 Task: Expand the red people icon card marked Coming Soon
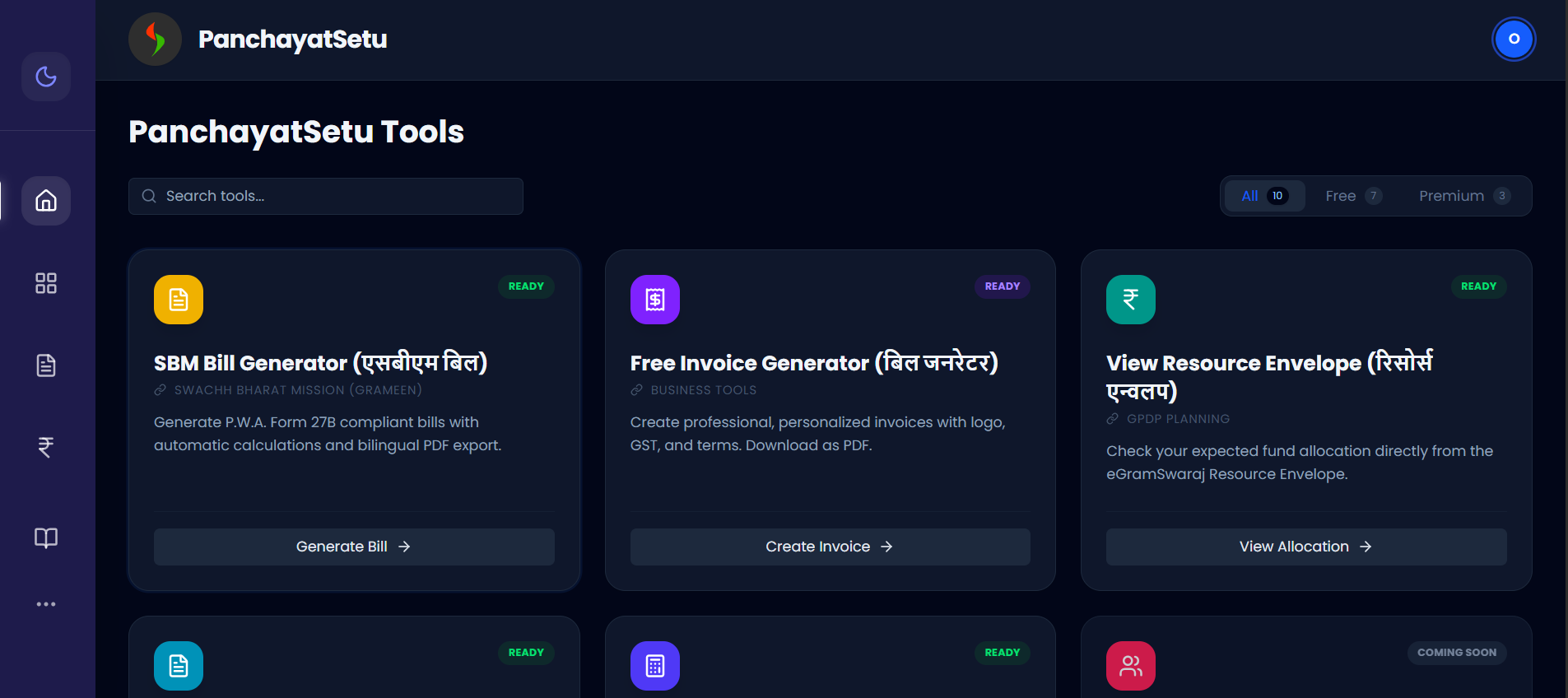coord(1130,665)
